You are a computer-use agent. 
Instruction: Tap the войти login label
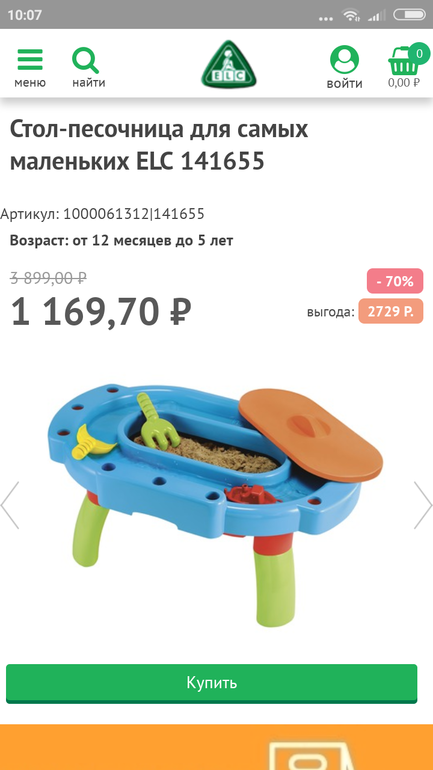tap(345, 83)
